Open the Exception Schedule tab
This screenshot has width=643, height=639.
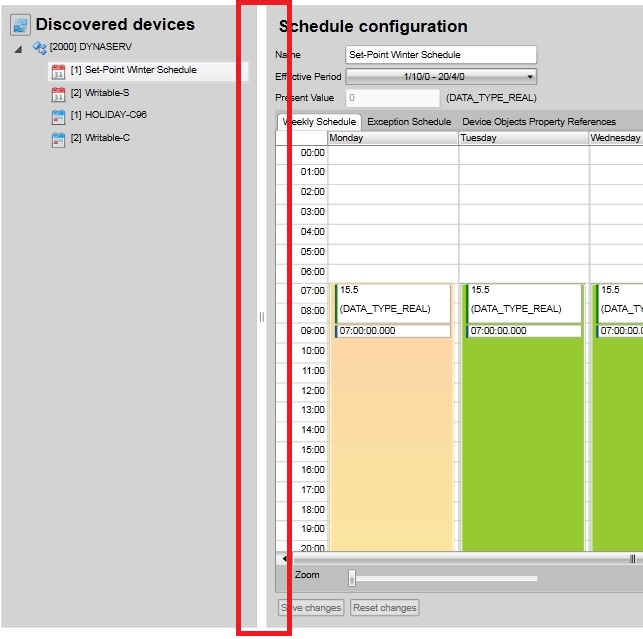tap(409, 122)
